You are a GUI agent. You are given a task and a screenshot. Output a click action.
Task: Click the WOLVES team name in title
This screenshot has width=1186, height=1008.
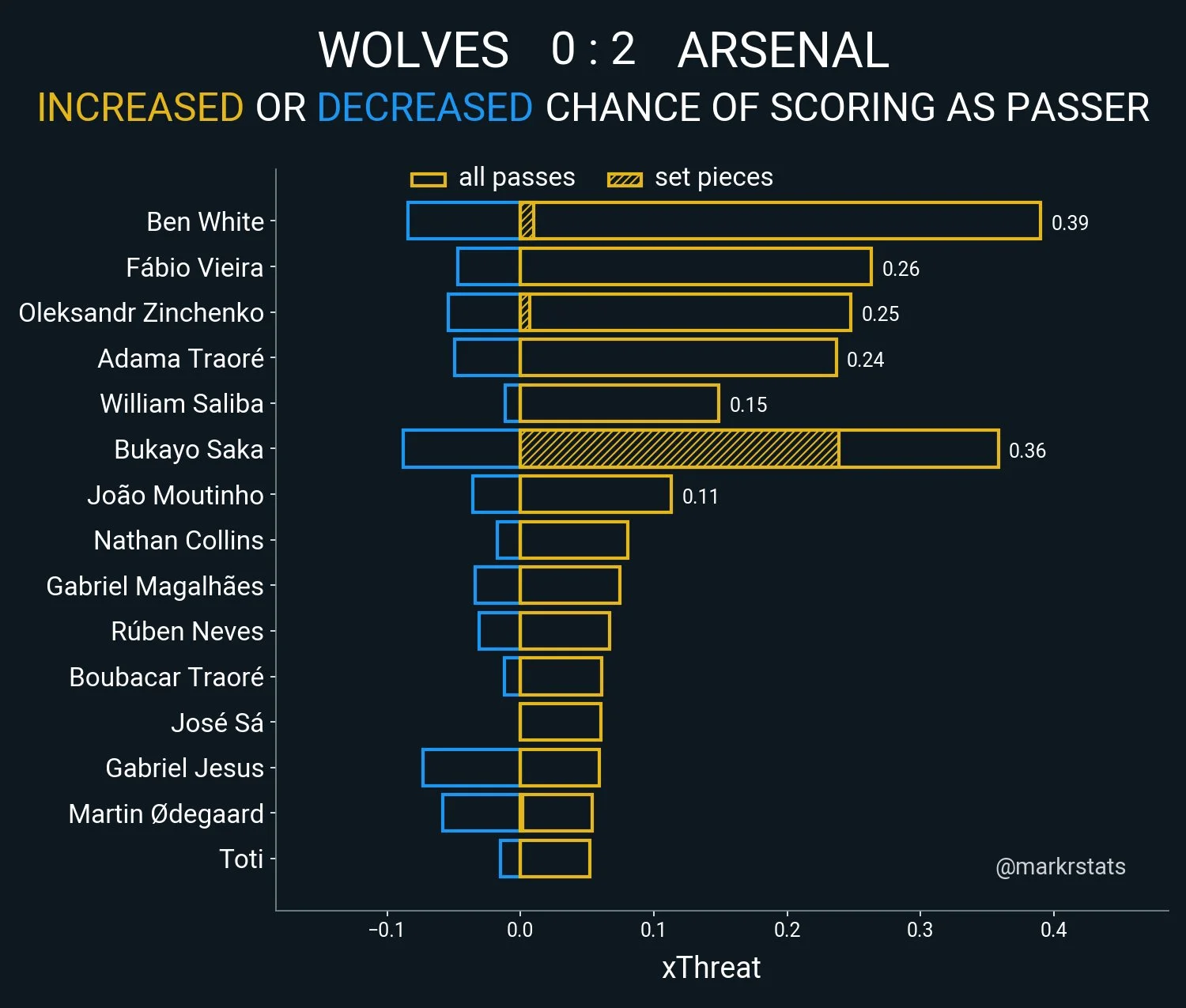pyautogui.click(x=414, y=51)
